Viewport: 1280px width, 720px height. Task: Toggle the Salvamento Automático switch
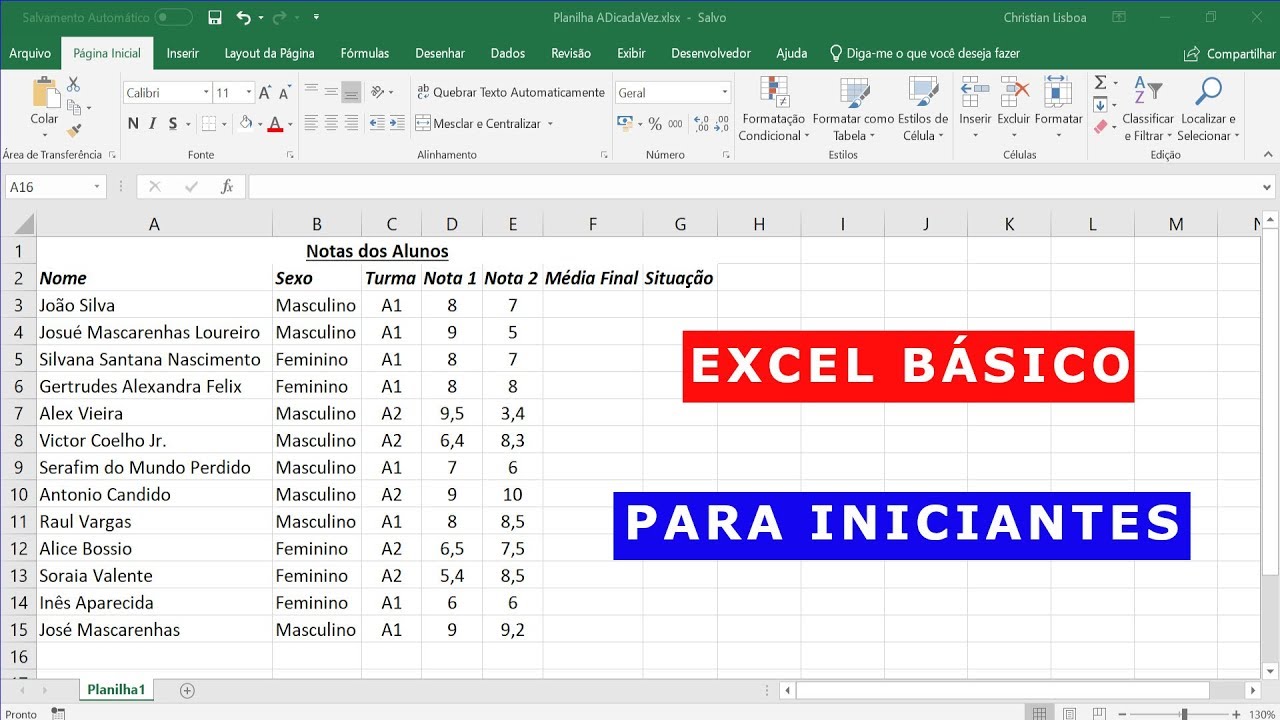174,18
